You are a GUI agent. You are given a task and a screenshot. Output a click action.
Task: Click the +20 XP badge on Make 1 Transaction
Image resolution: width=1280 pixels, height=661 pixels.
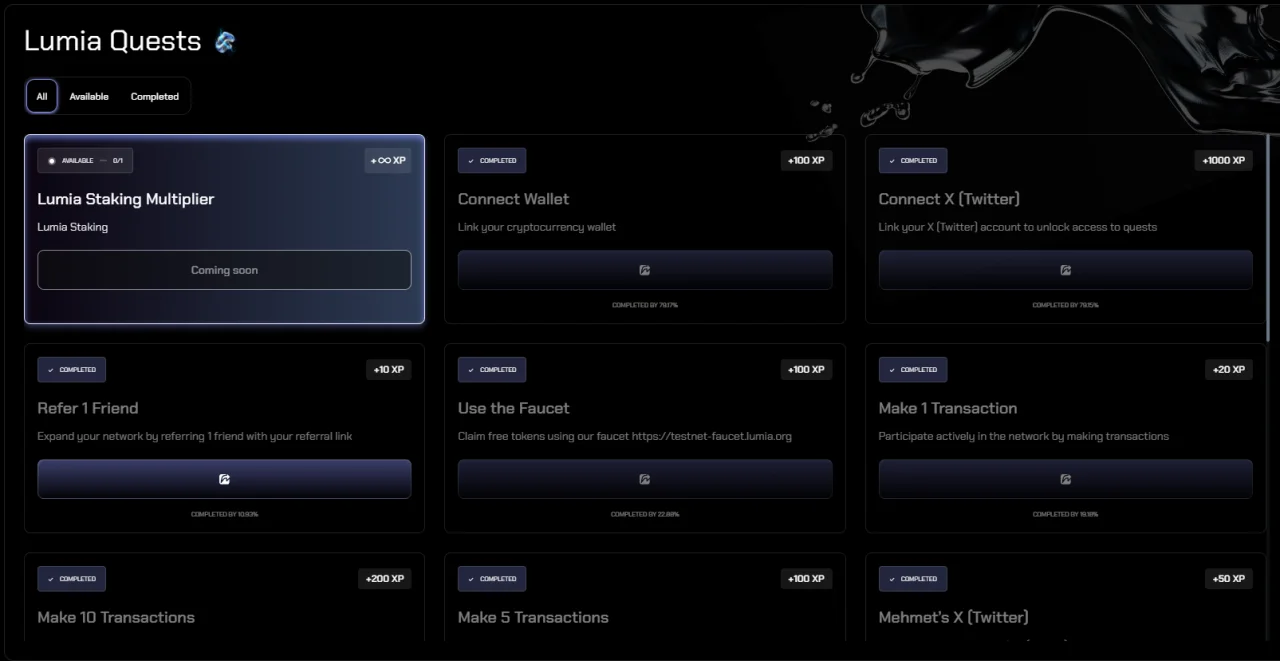[x=1229, y=369]
